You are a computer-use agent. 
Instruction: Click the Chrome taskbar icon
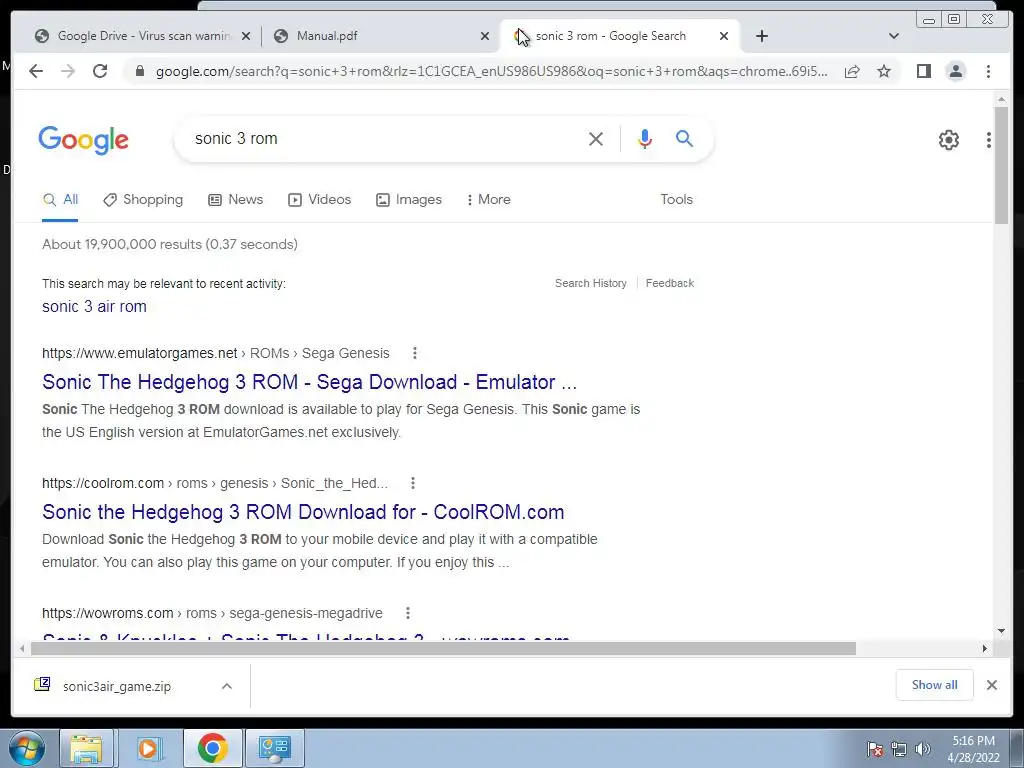pyautogui.click(x=212, y=748)
